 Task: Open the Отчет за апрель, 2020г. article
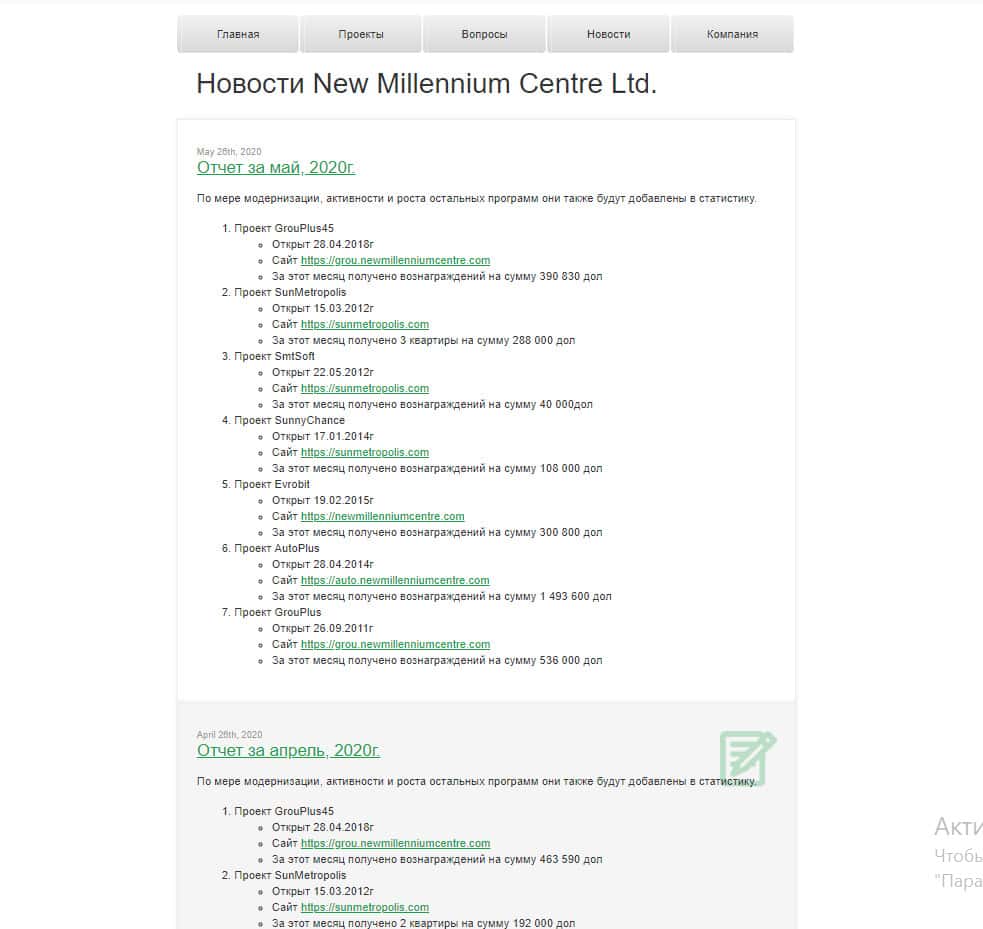coord(288,750)
